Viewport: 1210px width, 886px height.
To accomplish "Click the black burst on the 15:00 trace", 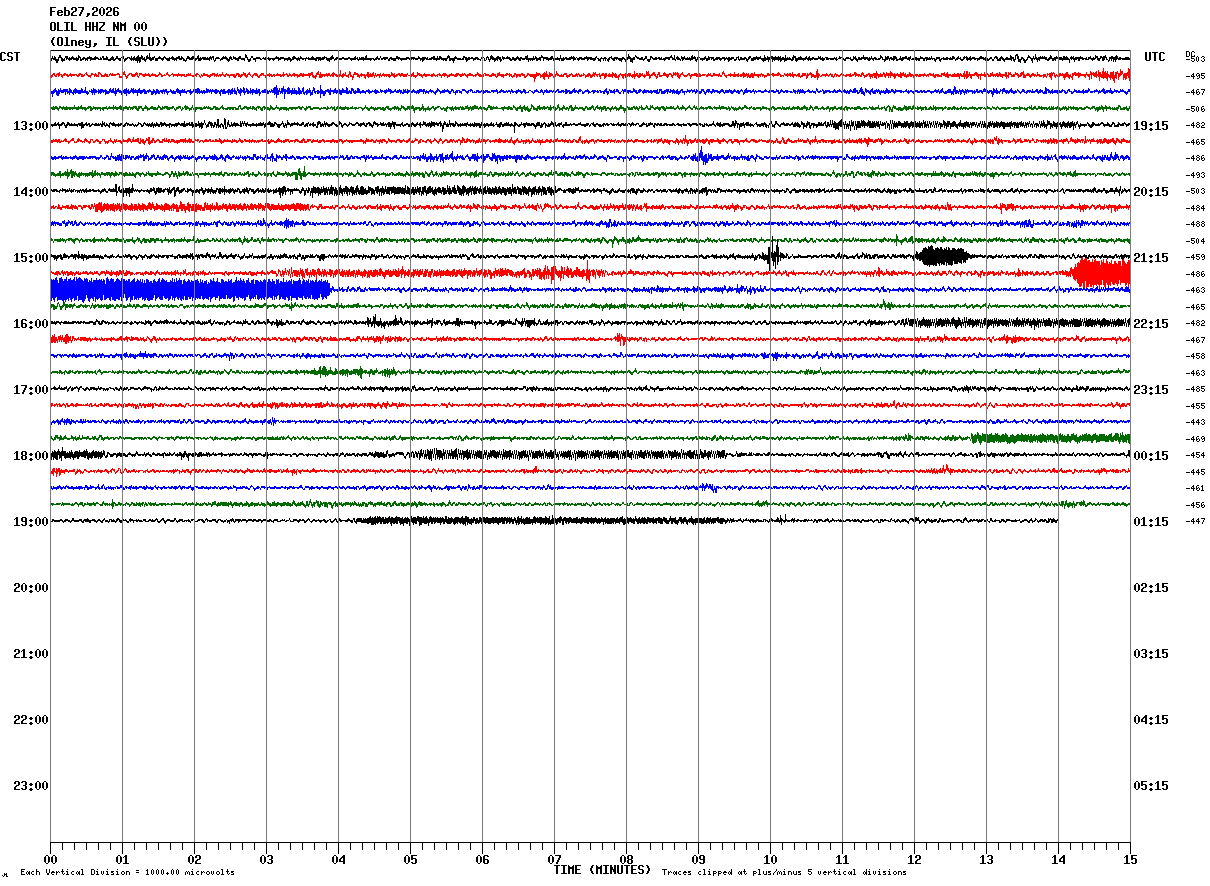I will (942, 256).
